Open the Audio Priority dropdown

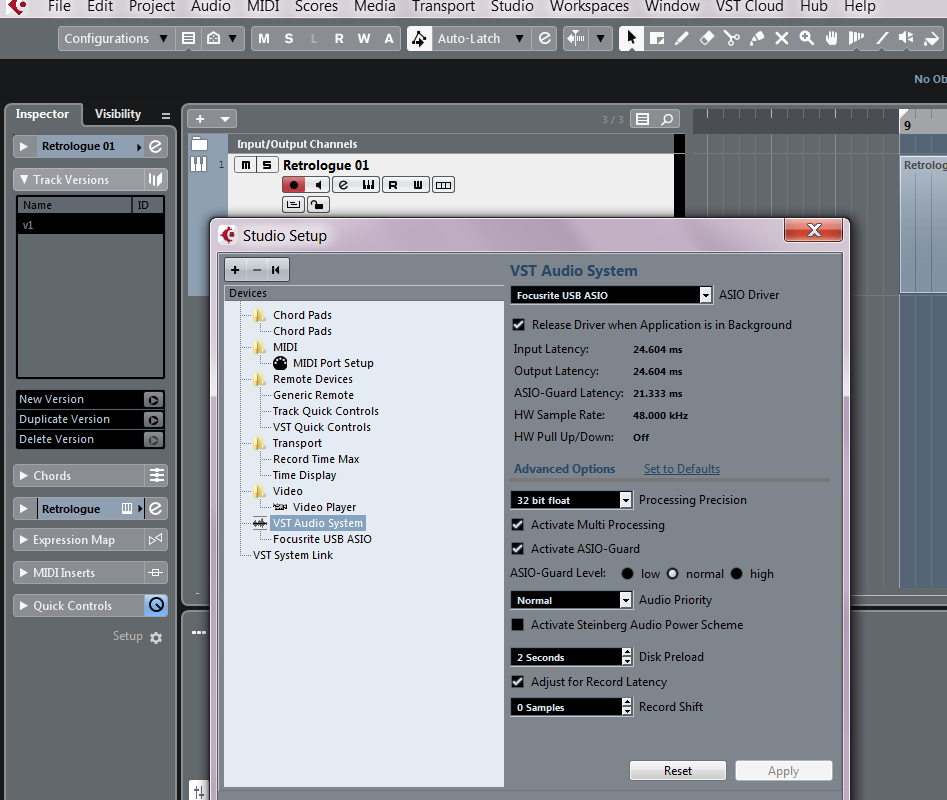point(571,600)
